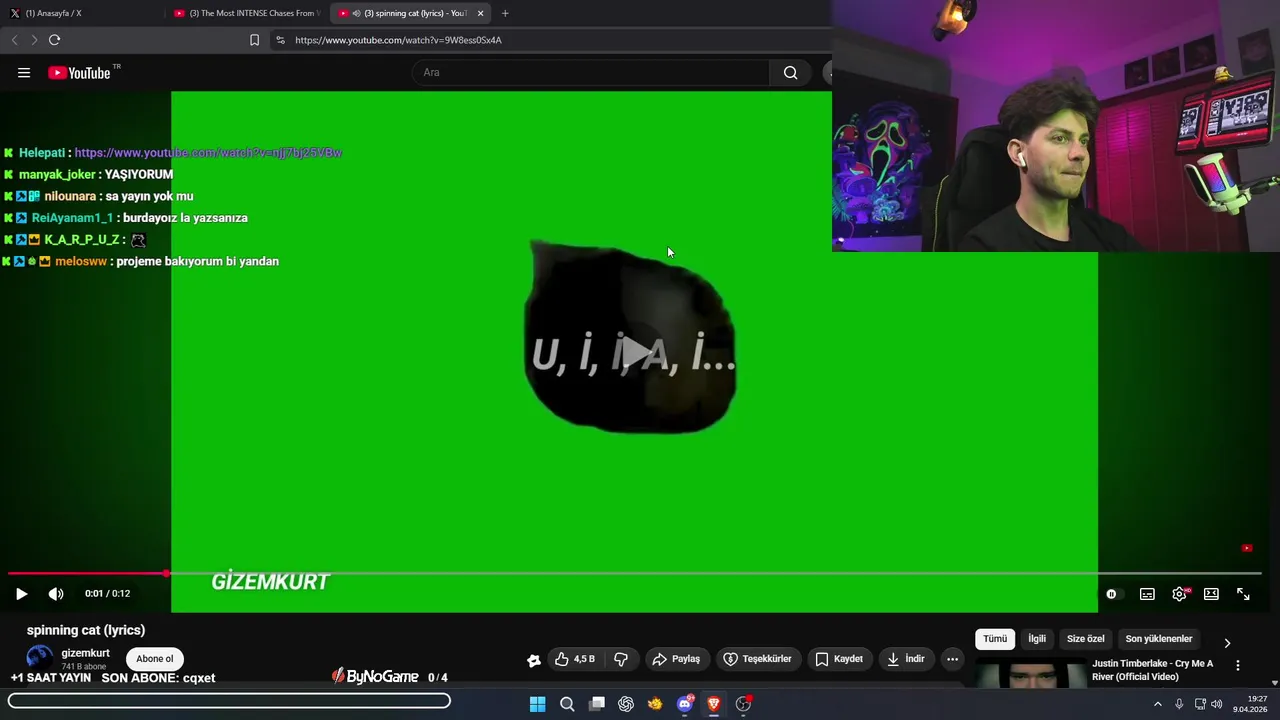Viewport: 1280px width, 720px height.
Task: Reload the page with refresh icon
Action: coord(54,40)
